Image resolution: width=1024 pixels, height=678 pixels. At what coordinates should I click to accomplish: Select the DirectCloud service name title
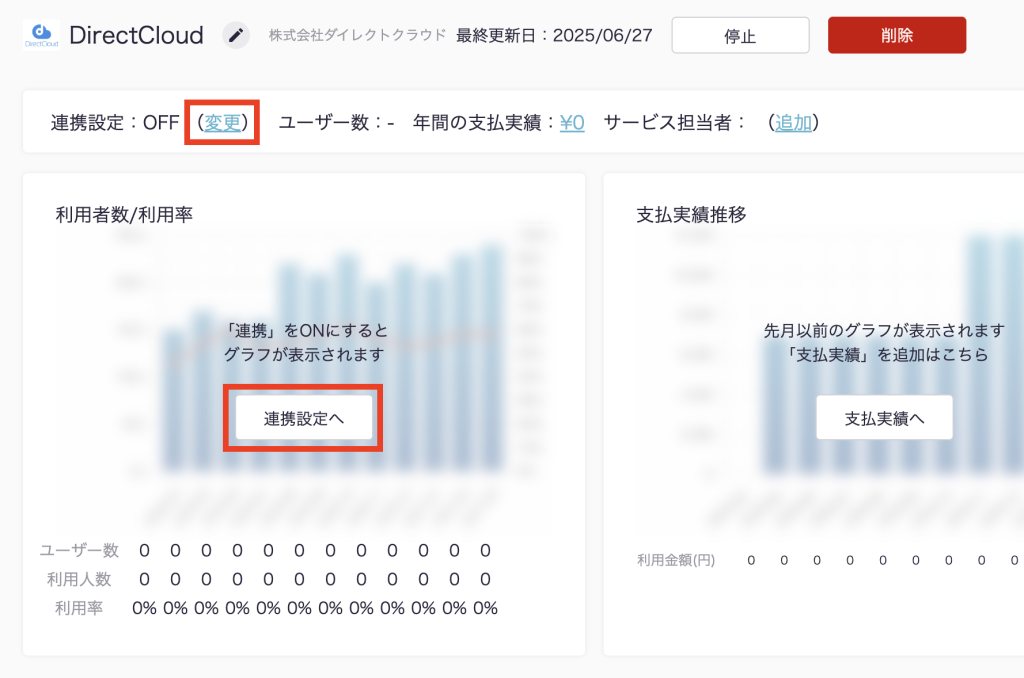click(x=136, y=36)
